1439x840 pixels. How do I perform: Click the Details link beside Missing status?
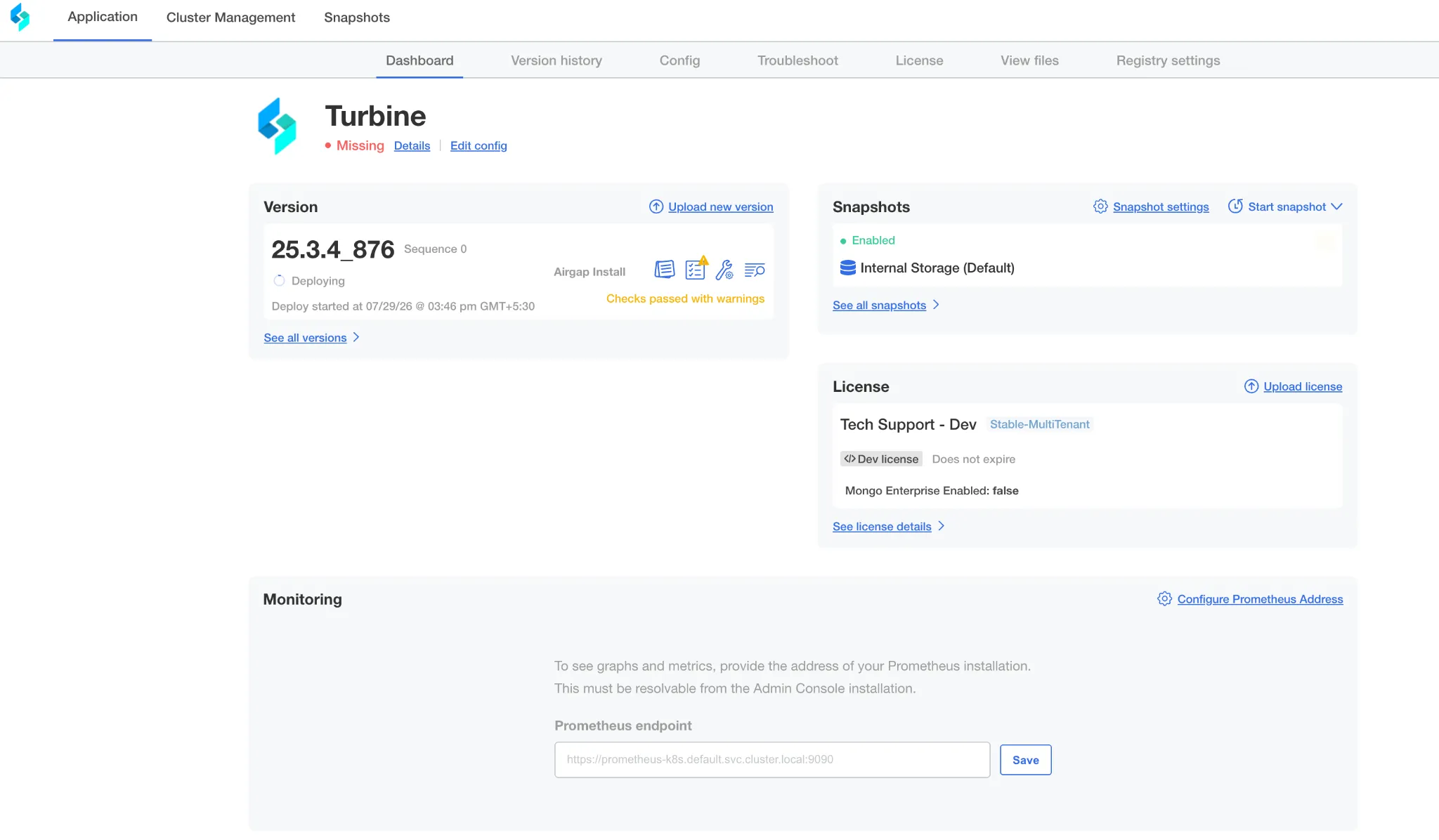coord(412,145)
